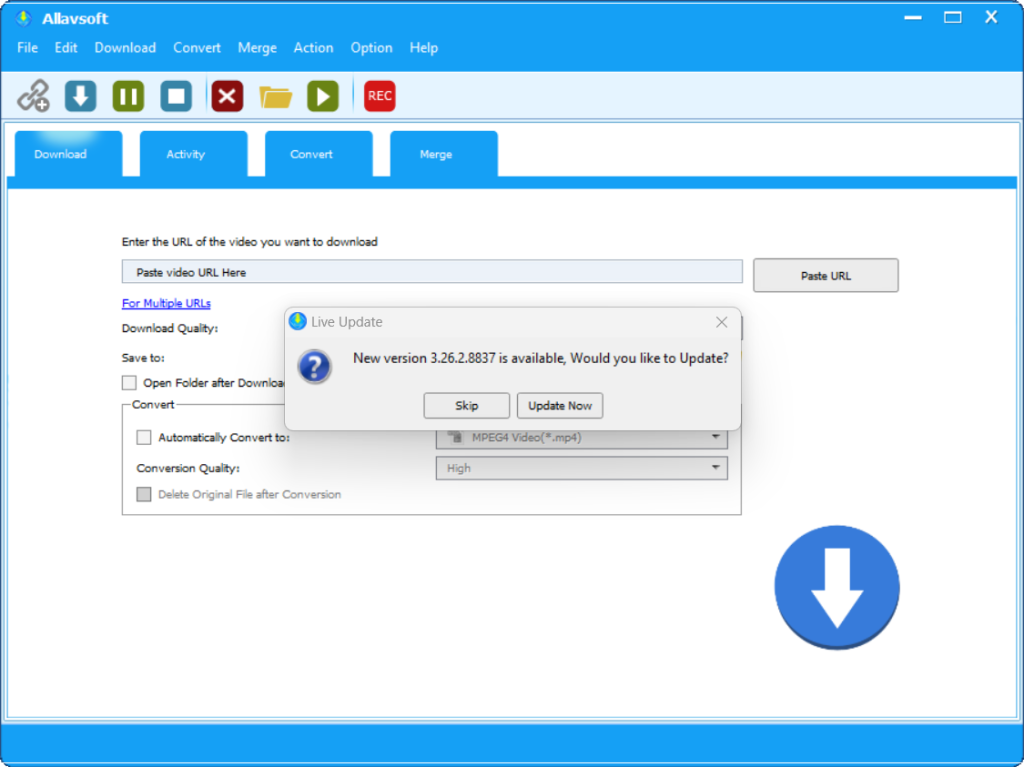The height and width of the screenshot is (767, 1024).
Task: Enable Open Folder after Download
Action: point(129,382)
